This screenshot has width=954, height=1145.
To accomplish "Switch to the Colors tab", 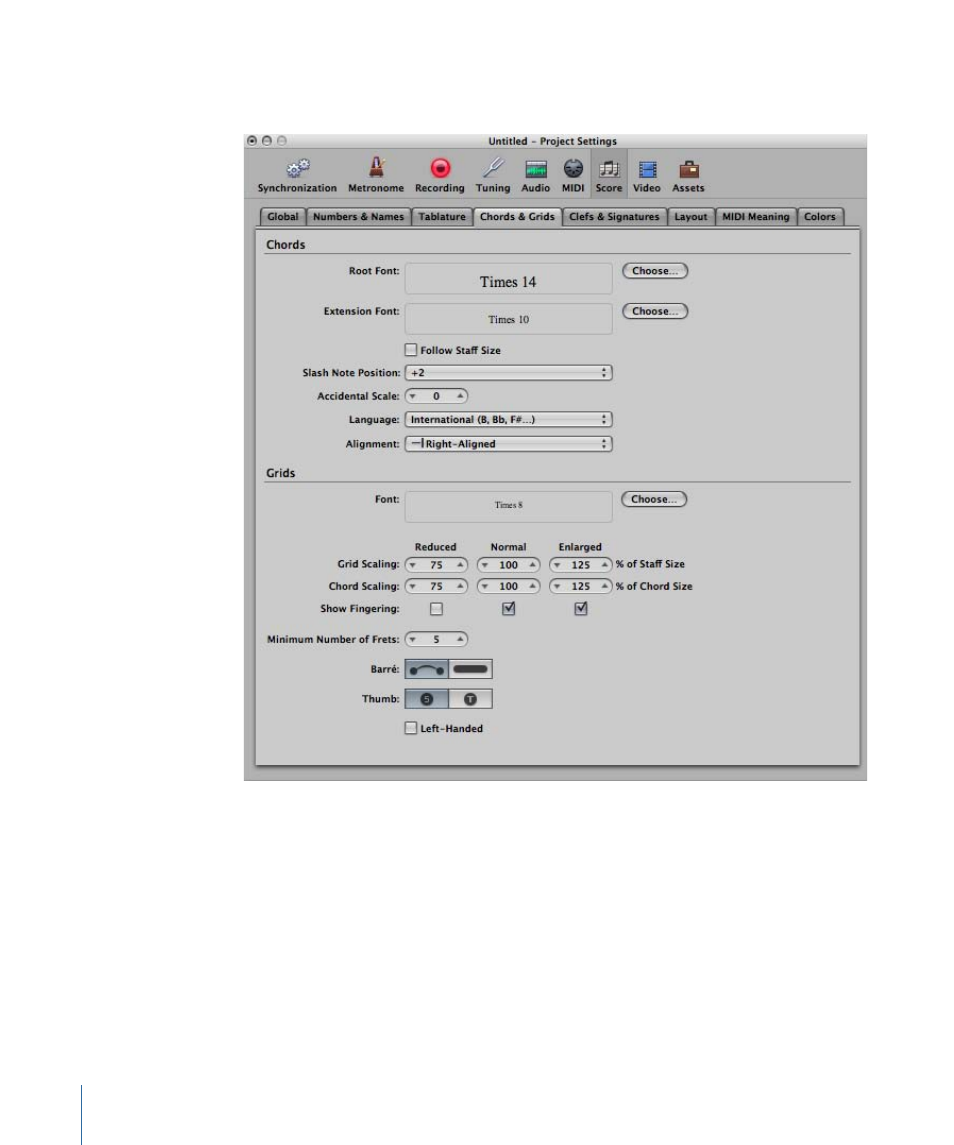I will tap(820, 217).
